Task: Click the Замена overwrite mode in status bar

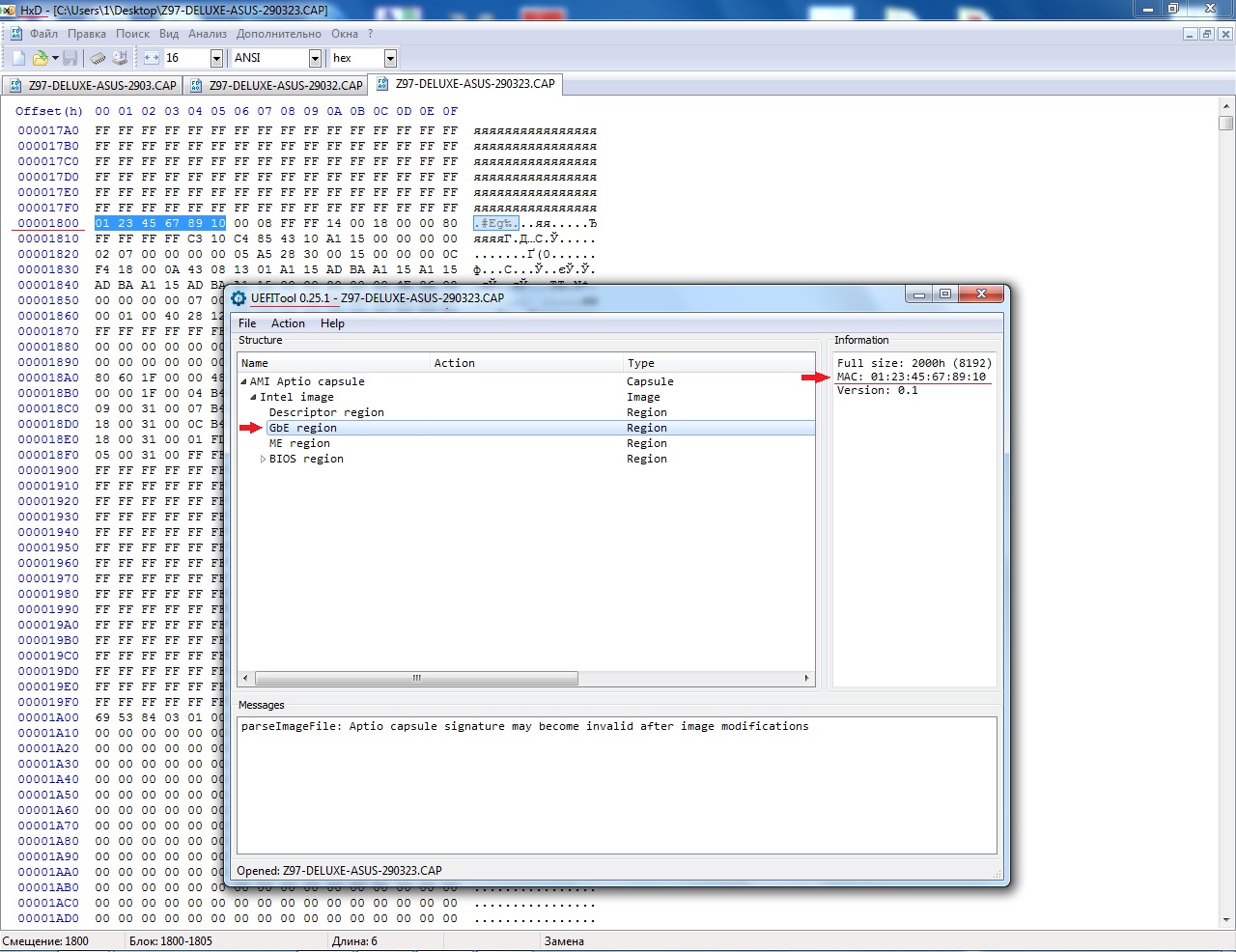Action: point(564,941)
